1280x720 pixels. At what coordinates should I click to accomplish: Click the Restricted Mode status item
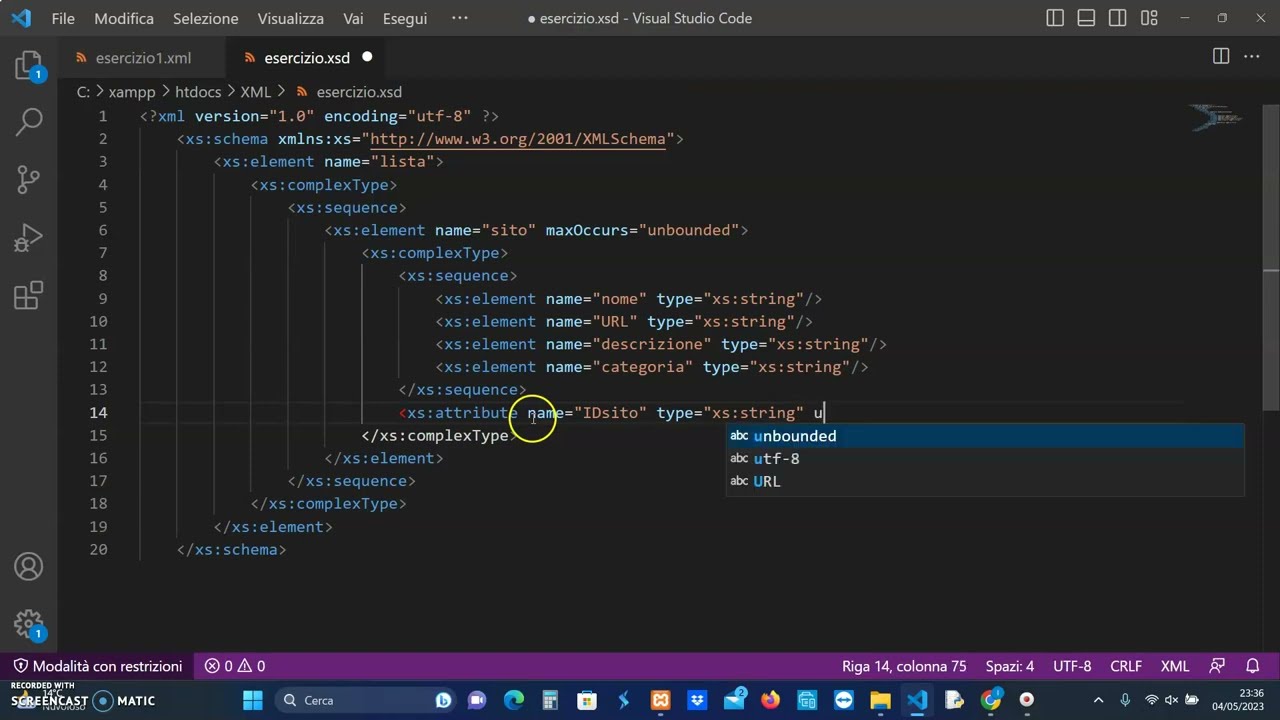point(98,666)
